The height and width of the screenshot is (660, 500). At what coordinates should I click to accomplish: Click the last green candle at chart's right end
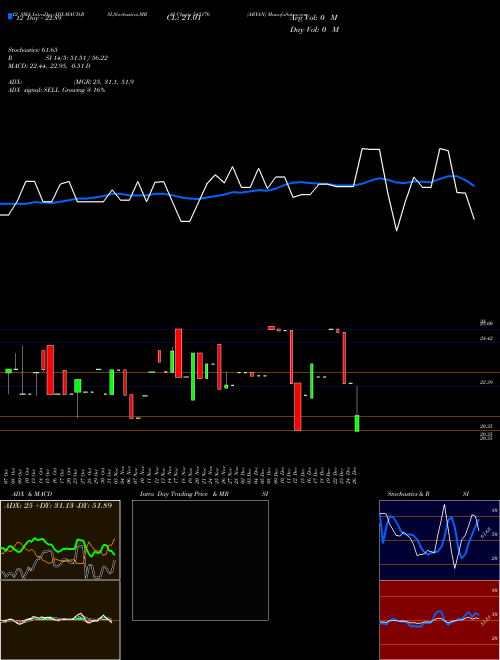357,423
